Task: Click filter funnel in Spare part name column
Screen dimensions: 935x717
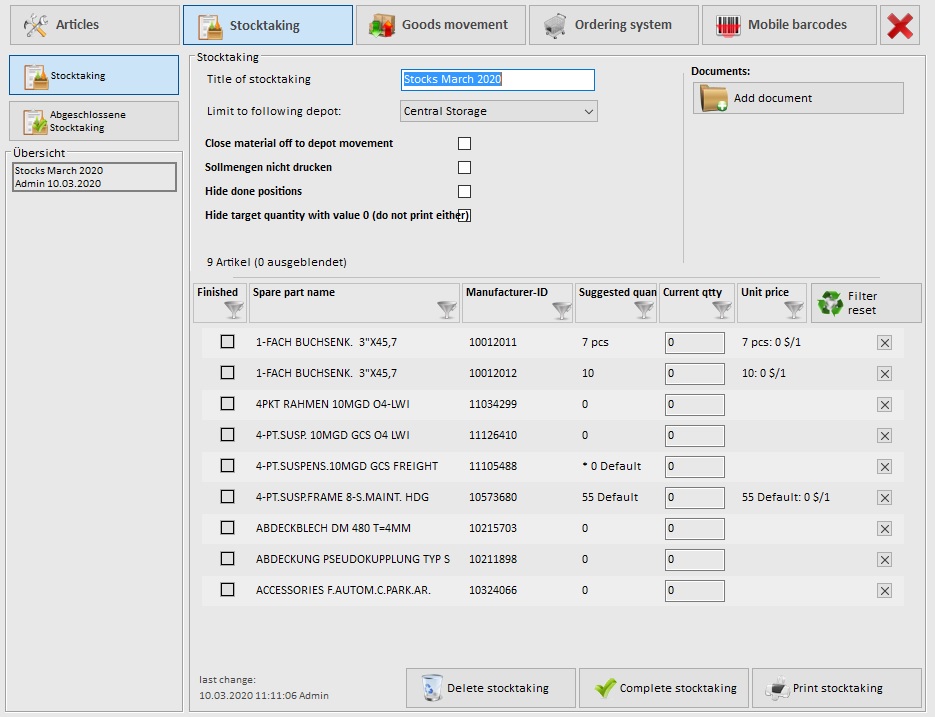Action: pos(447,310)
